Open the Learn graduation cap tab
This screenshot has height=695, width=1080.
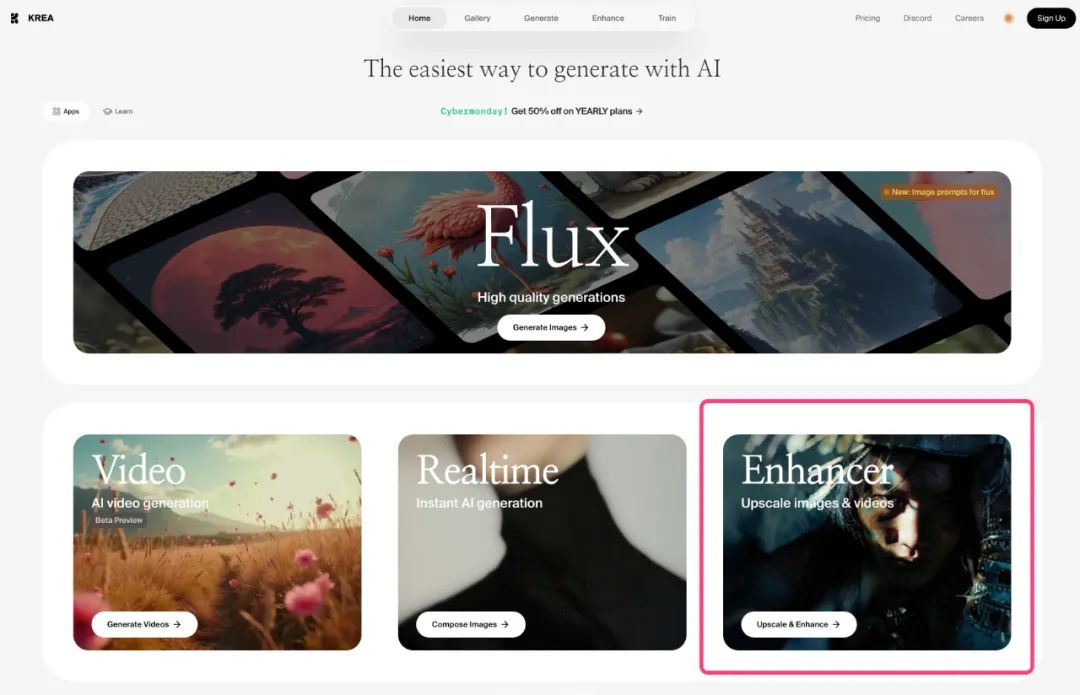118,111
